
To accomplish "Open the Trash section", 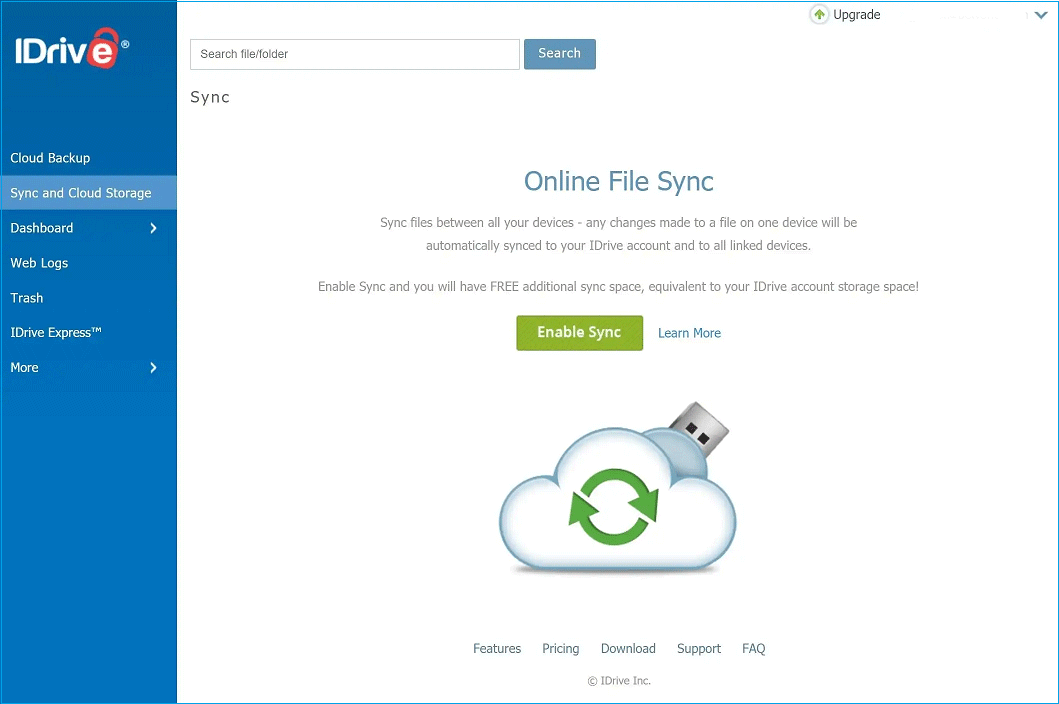I will 27,298.
